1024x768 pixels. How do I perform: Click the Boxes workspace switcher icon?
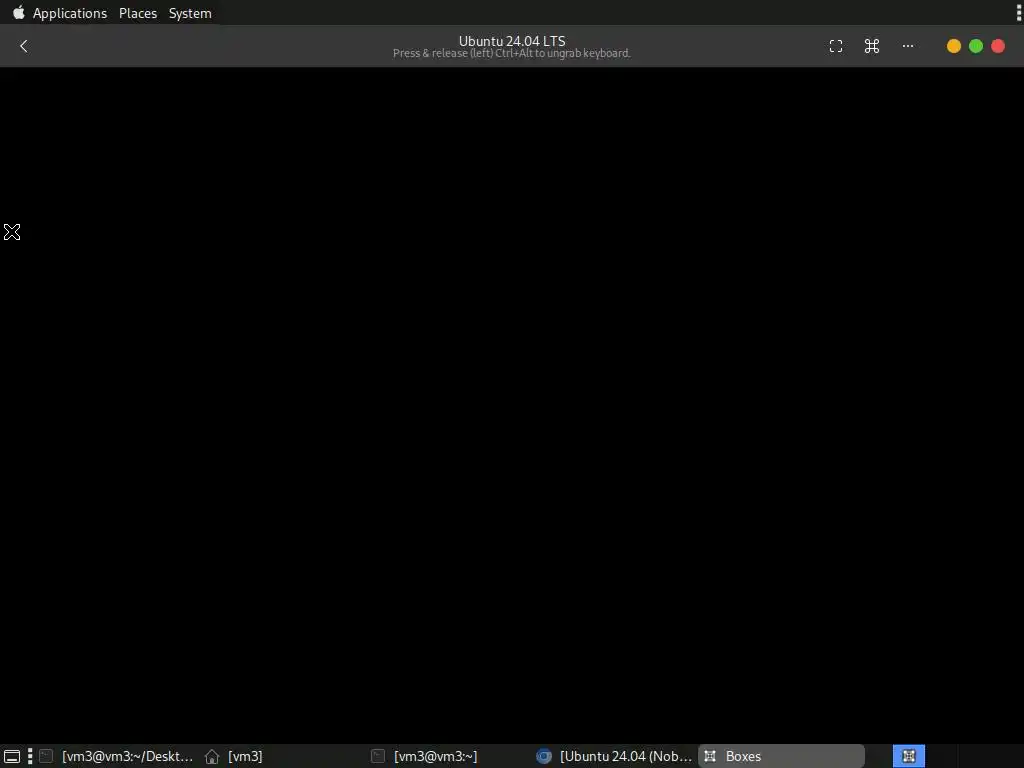coord(908,756)
